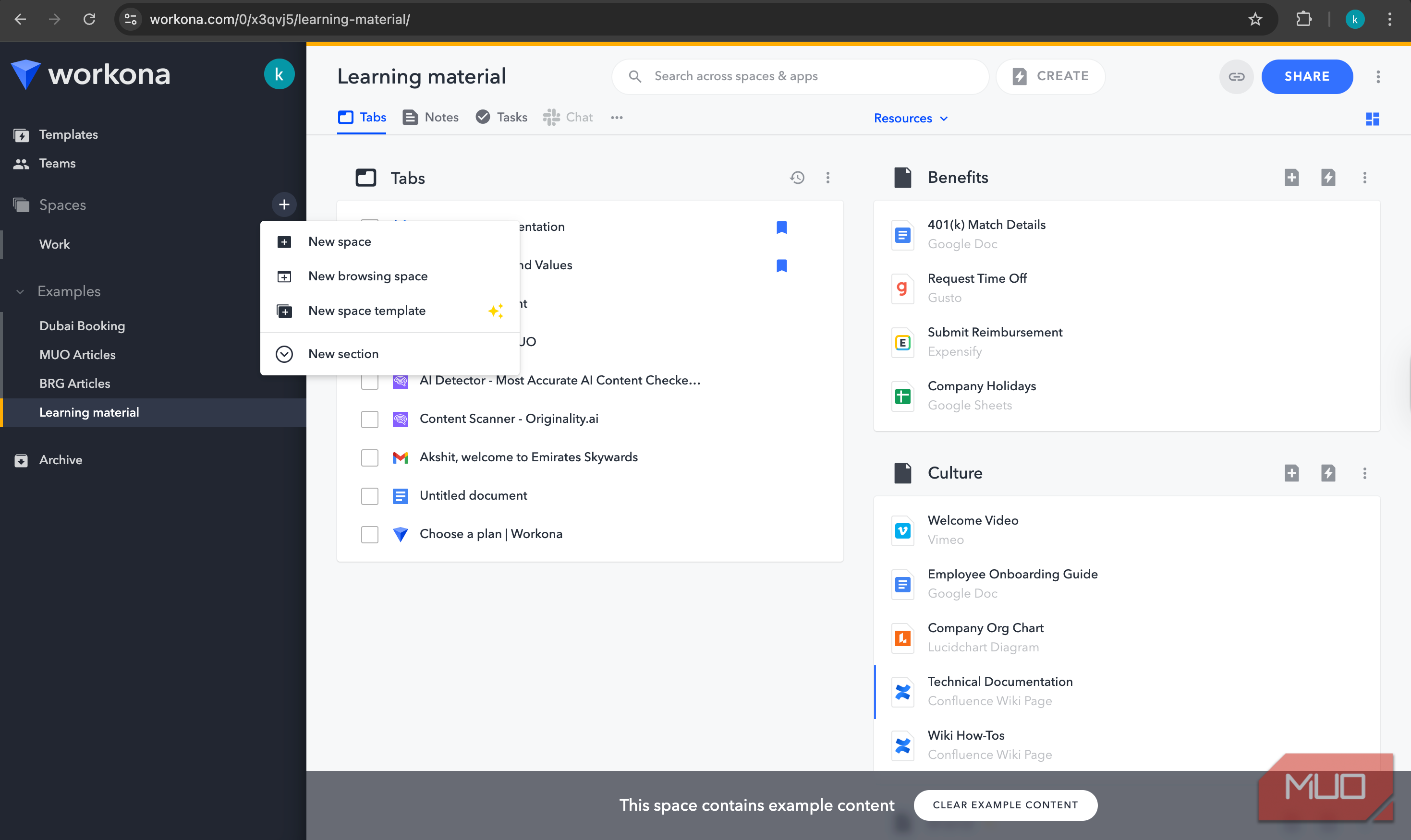Open Dubai Booking space
1411x840 pixels.
tap(82, 325)
